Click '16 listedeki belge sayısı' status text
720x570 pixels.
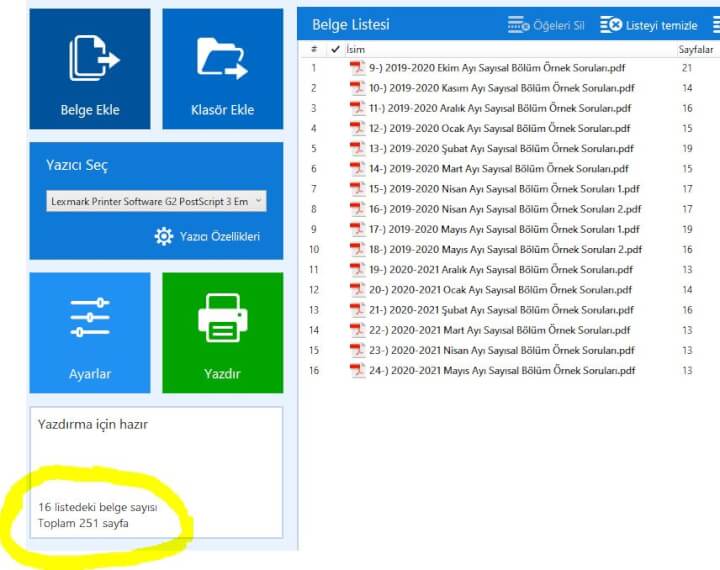click(x=98, y=507)
